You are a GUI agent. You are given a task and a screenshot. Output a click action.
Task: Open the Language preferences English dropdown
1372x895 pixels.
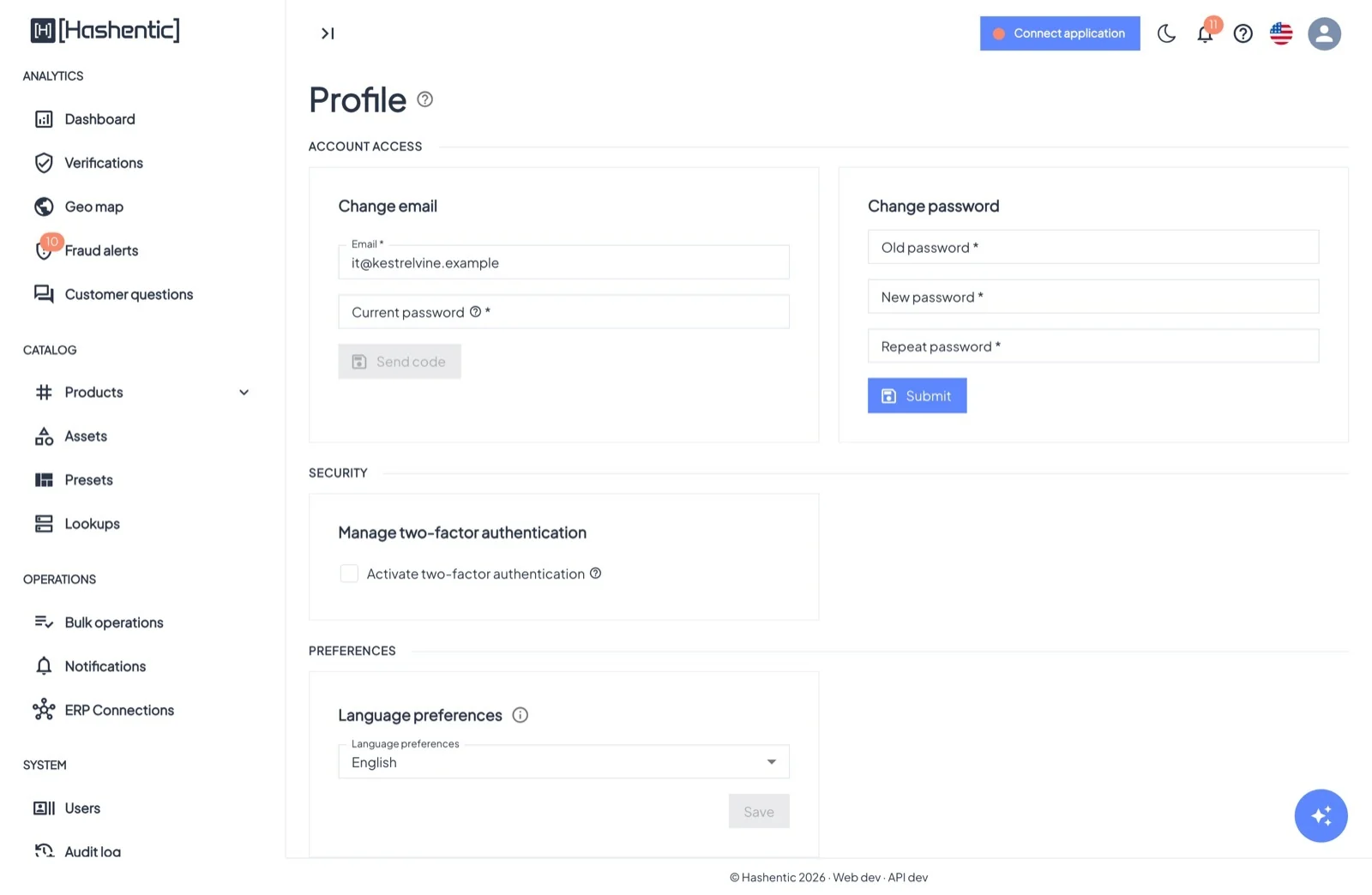point(563,762)
